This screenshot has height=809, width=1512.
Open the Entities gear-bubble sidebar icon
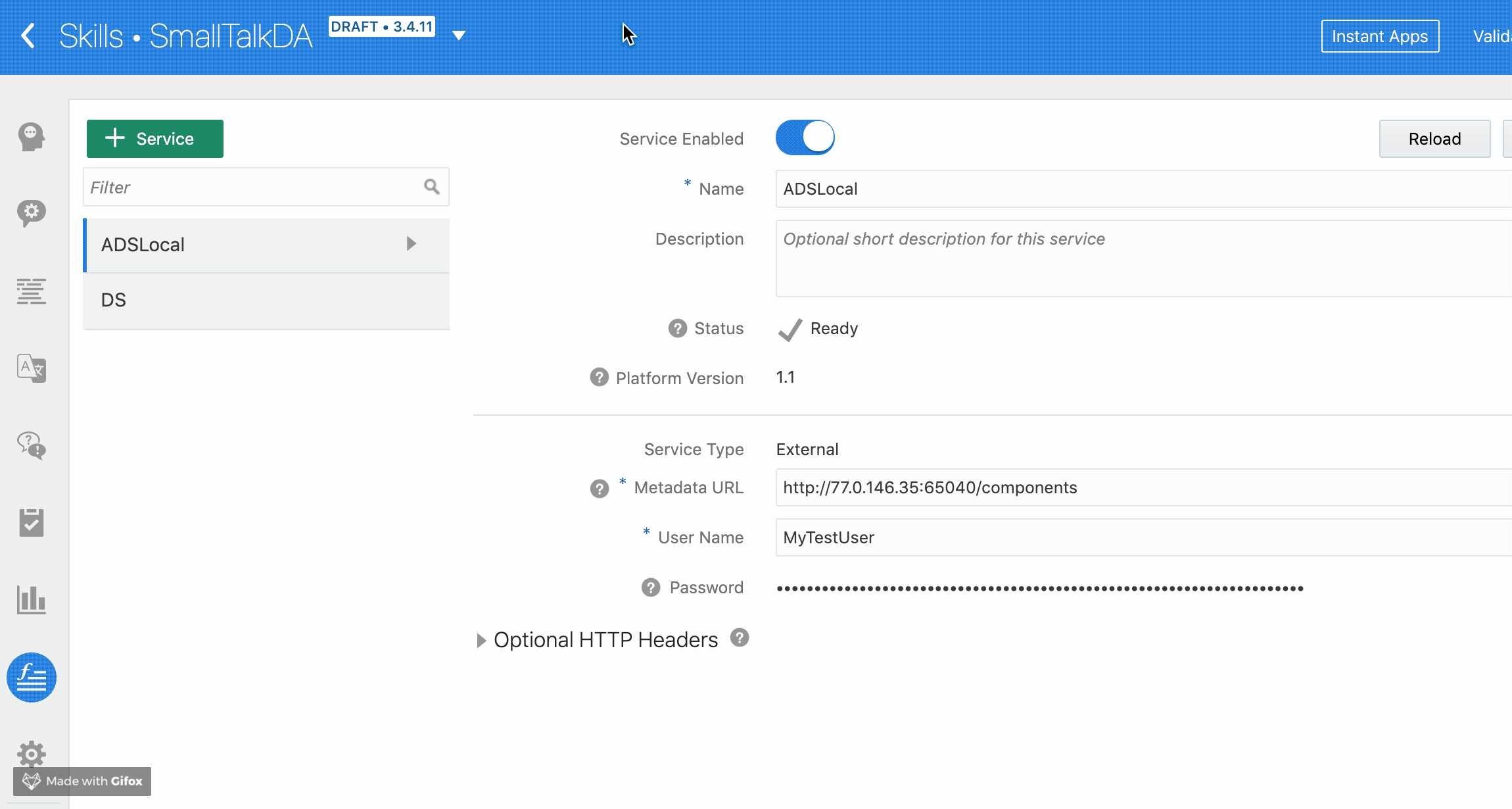pos(31,213)
